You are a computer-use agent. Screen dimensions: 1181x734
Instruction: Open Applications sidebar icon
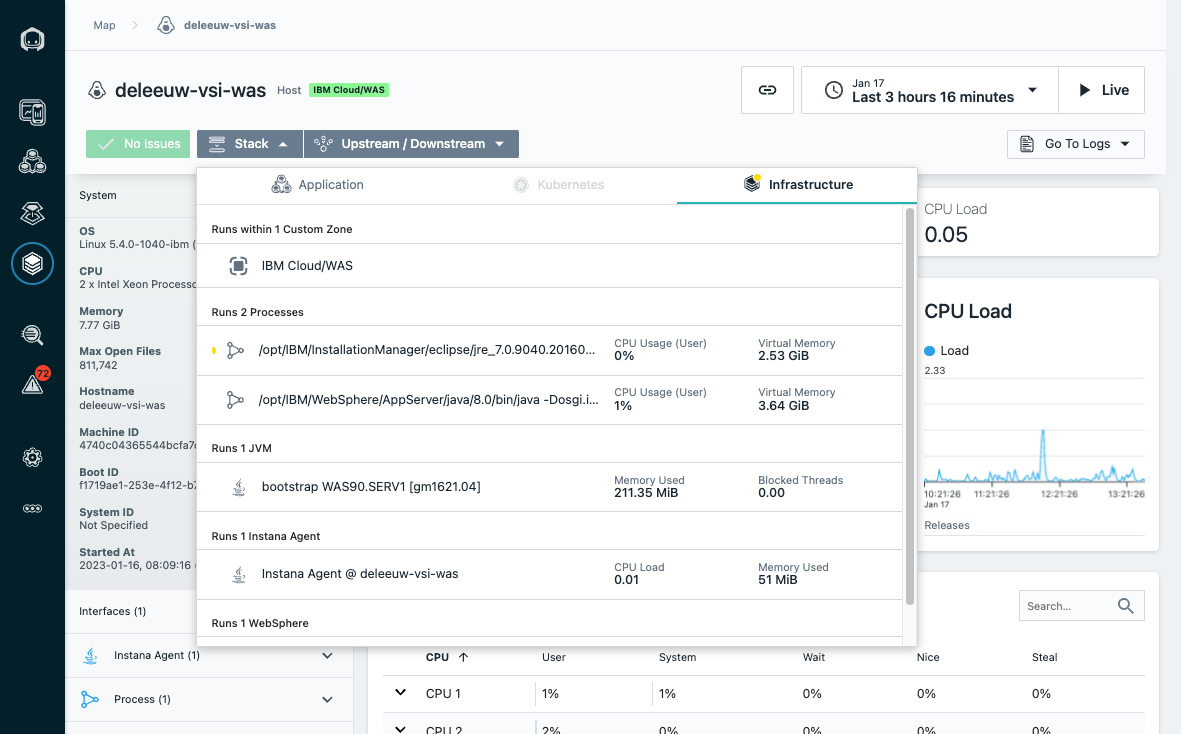click(x=32, y=162)
